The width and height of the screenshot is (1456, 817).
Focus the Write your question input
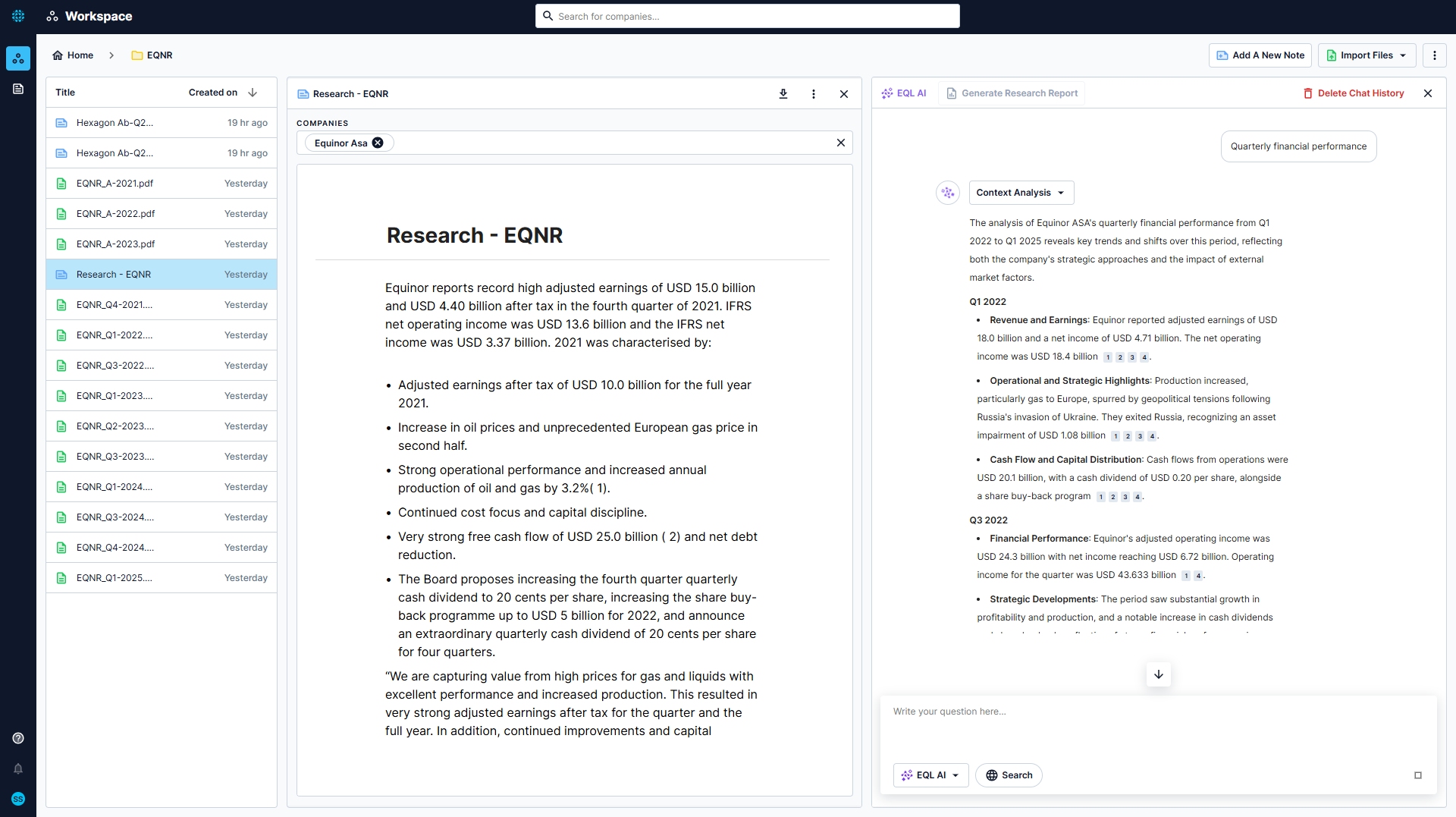tap(1158, 725)
